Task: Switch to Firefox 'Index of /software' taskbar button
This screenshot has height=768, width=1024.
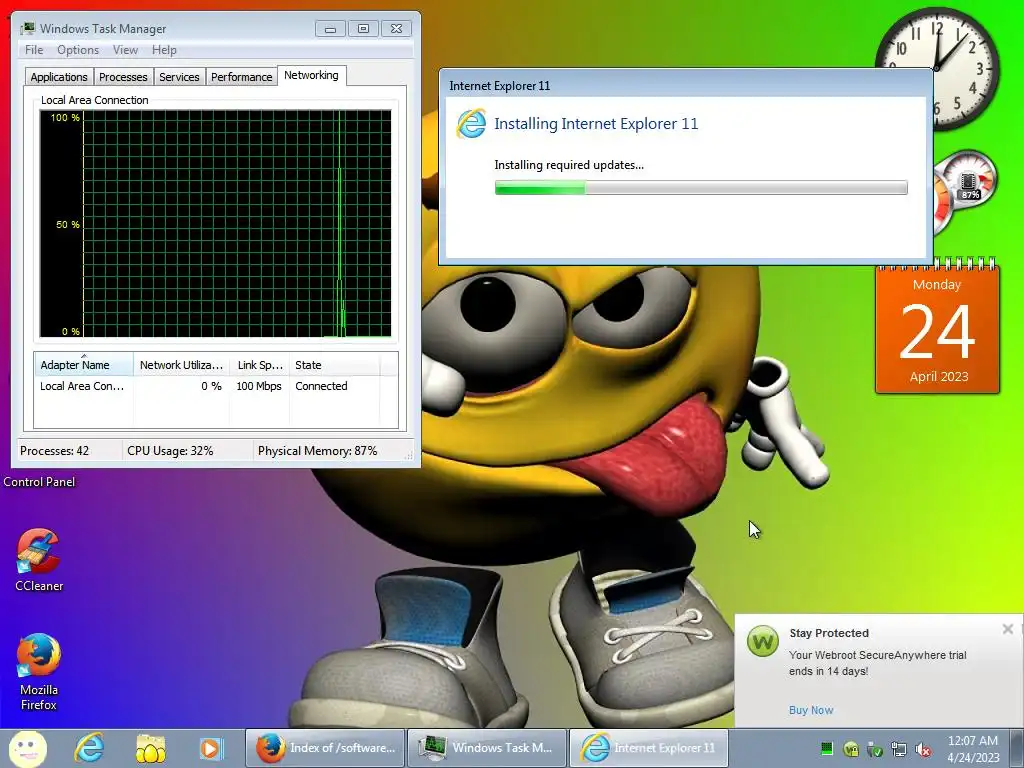Action: pos(325,748)
